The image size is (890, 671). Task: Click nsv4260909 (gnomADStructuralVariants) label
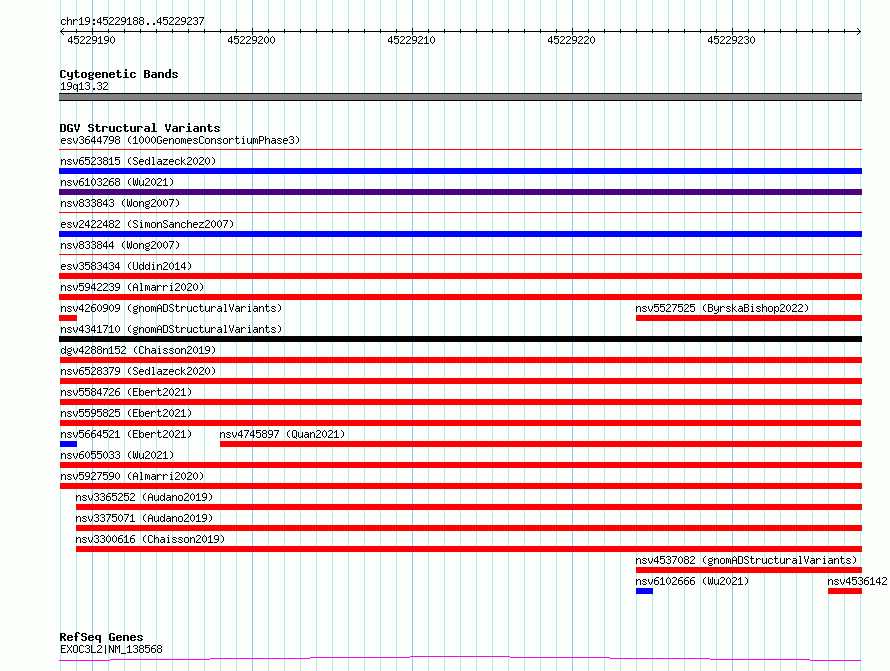click(x=171, y=308)
